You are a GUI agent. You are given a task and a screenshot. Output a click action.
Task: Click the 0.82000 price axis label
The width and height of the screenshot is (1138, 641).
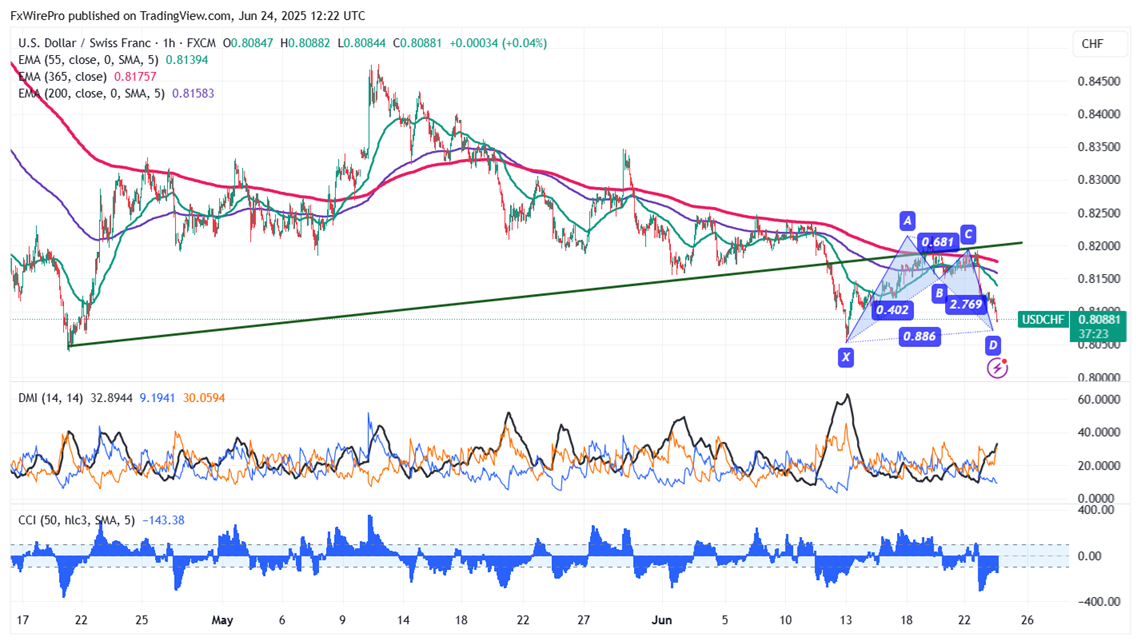pyautogui.click(x=1098, y=246)
